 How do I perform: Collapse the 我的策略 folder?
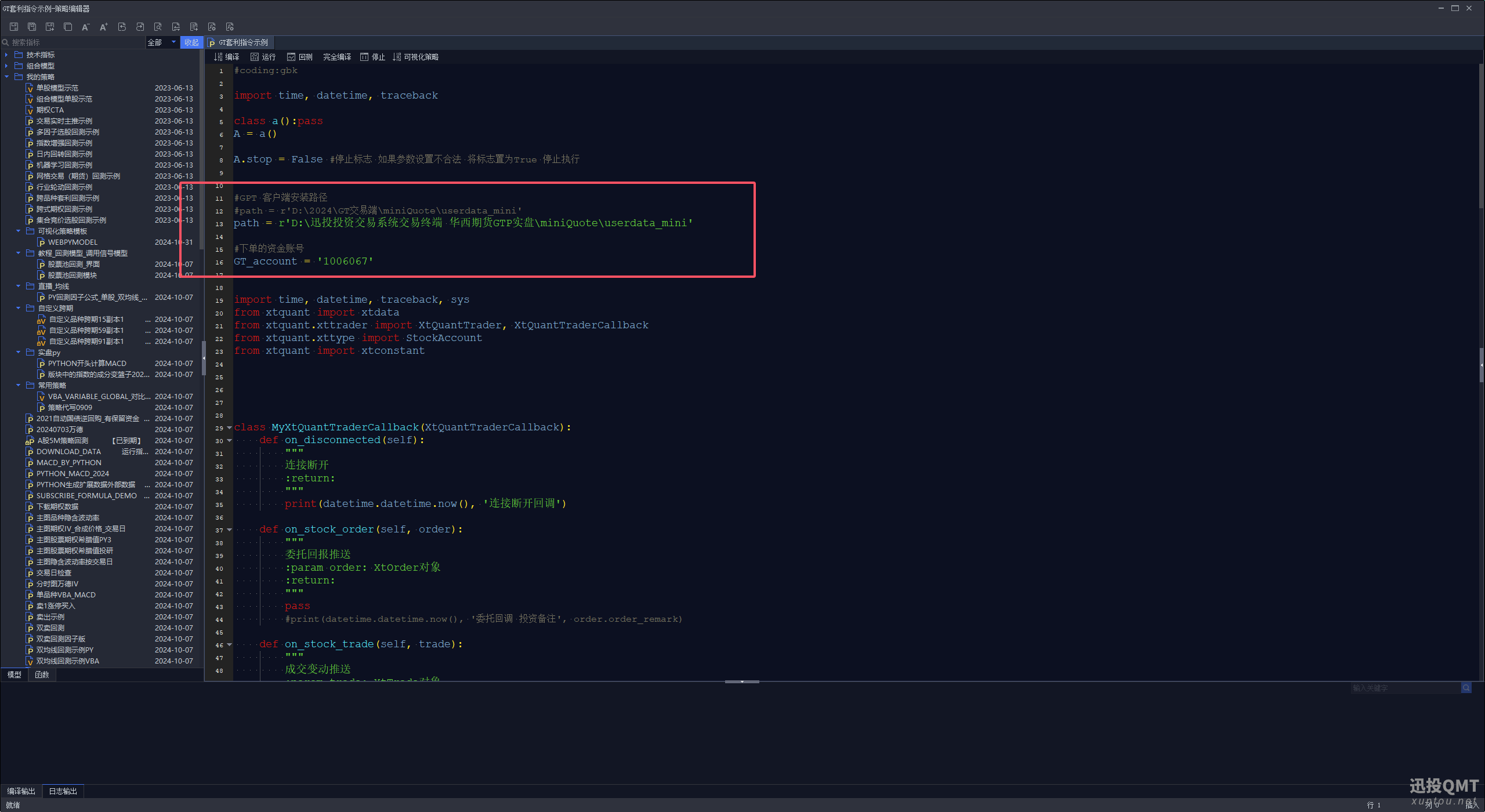pos(6,77)
